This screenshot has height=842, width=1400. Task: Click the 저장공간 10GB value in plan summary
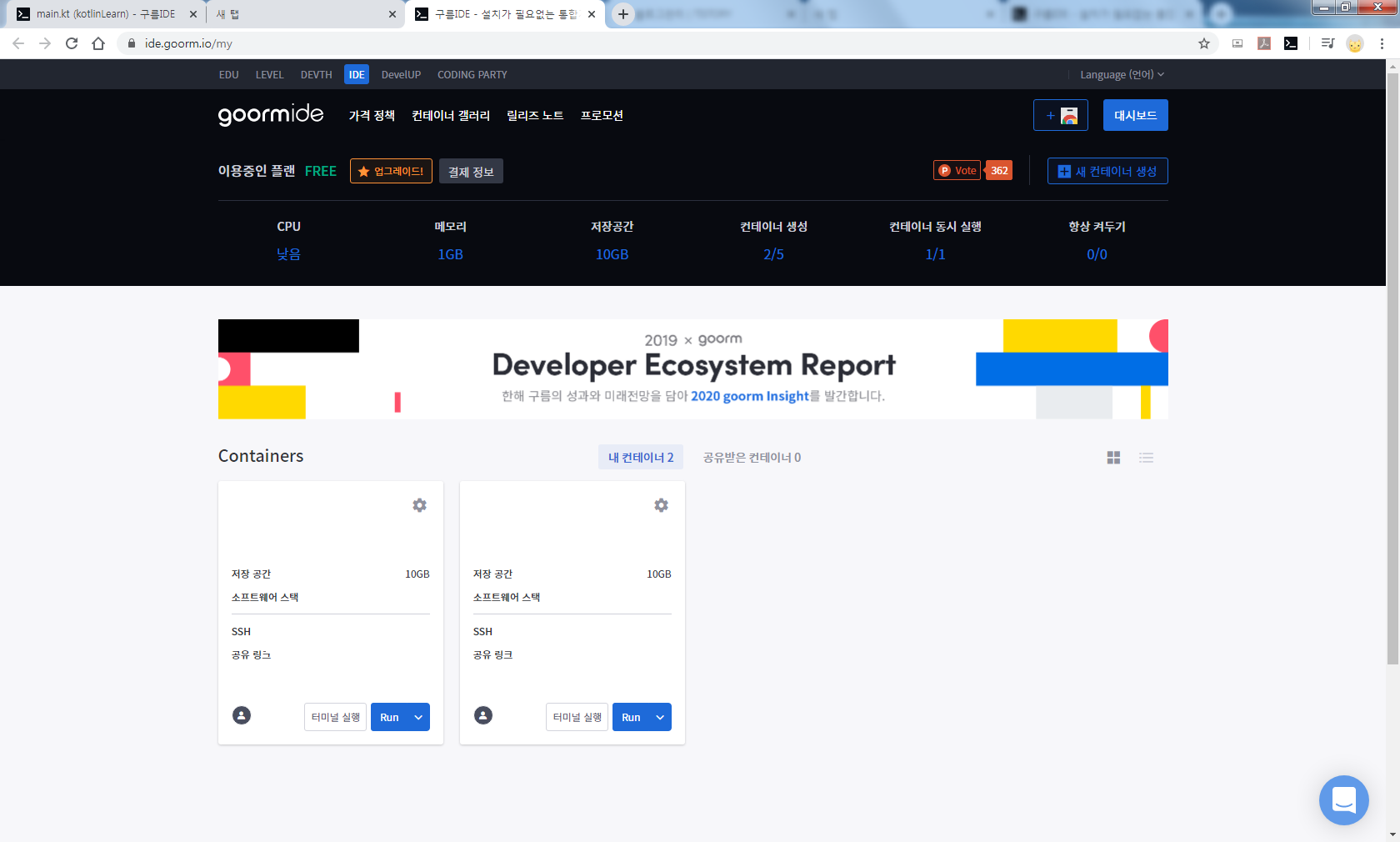point(612,254)
